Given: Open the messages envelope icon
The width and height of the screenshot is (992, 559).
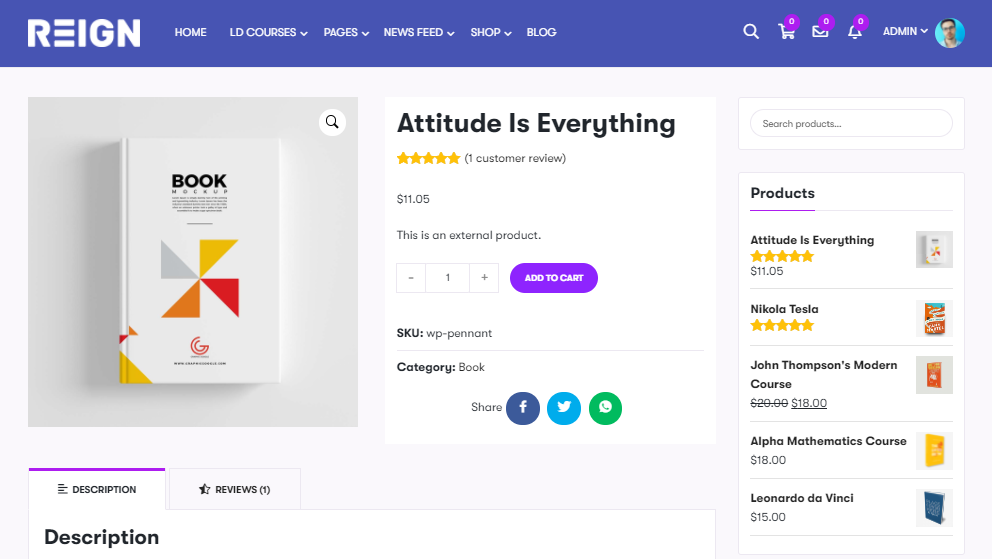Looking at the screenshot, I should [821, 32].
